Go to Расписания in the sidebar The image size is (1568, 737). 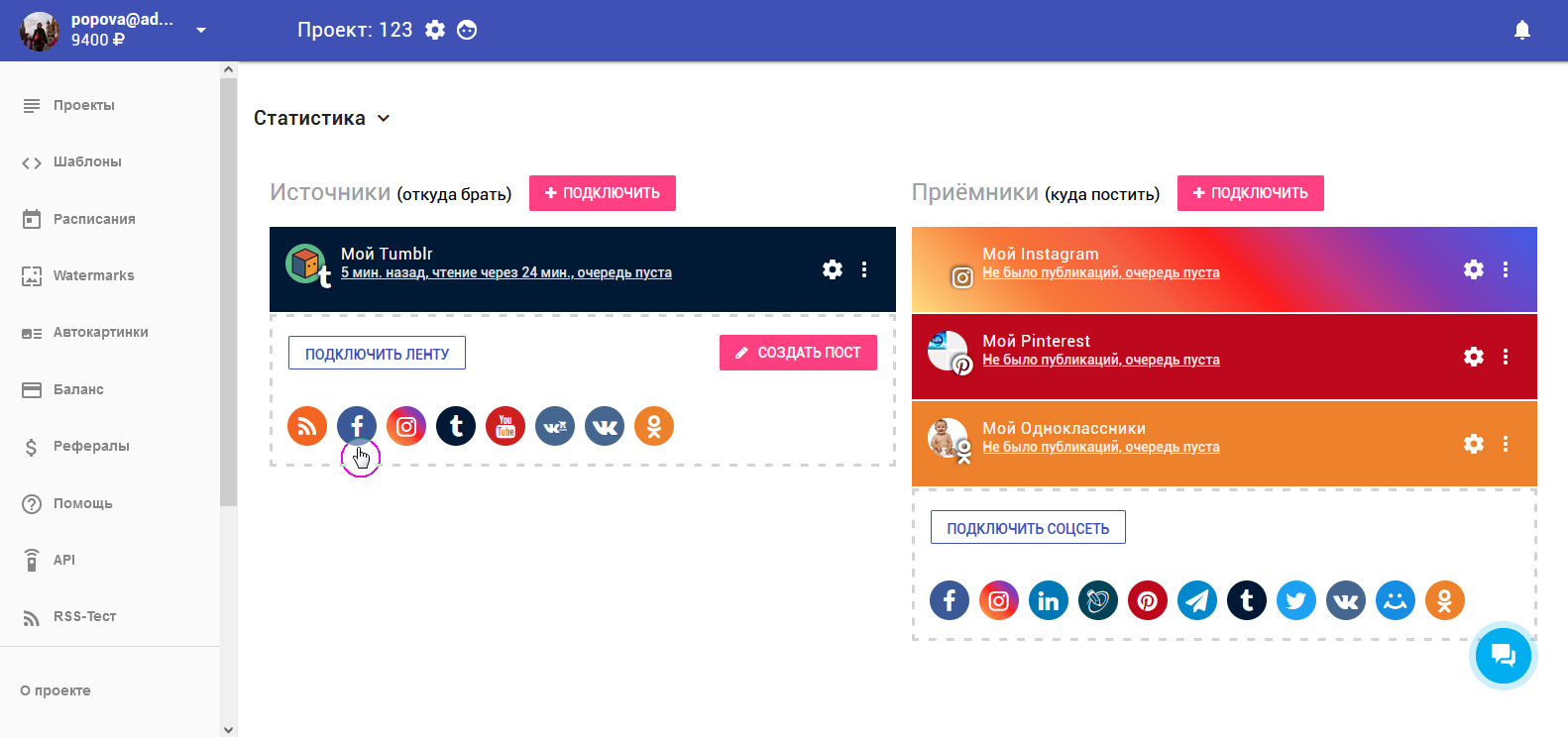(94, 219)
